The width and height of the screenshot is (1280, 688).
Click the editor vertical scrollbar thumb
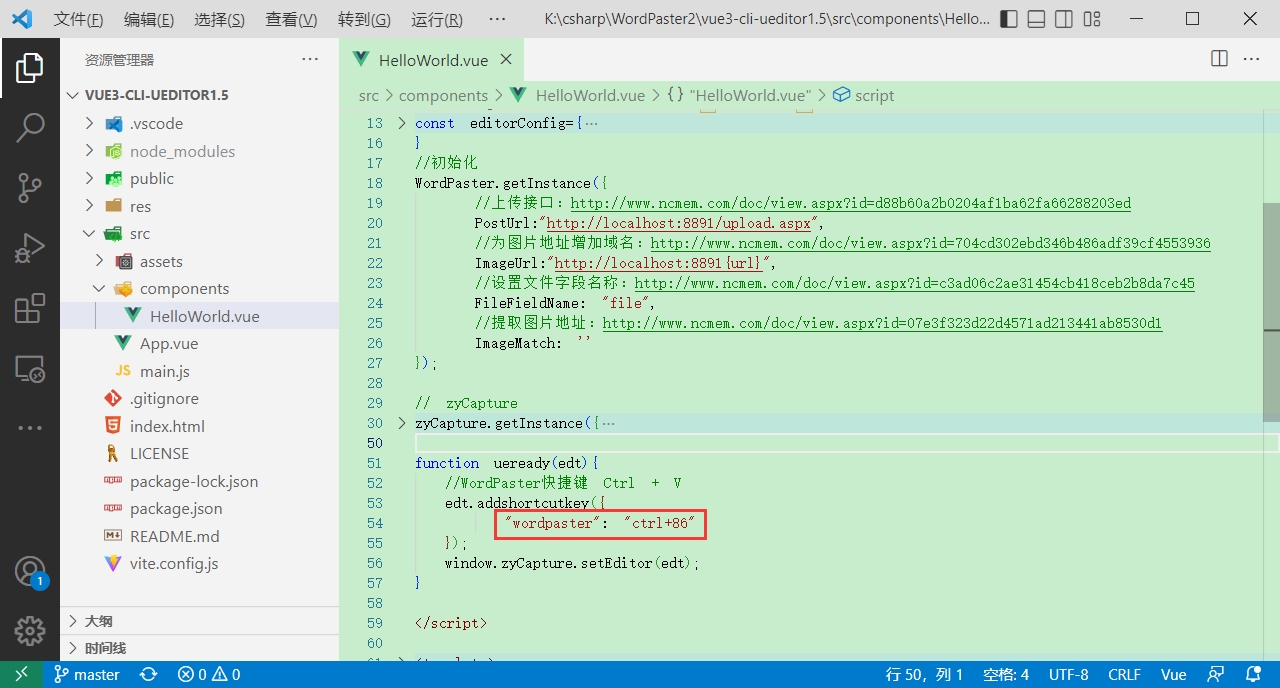click(1272, 310)
